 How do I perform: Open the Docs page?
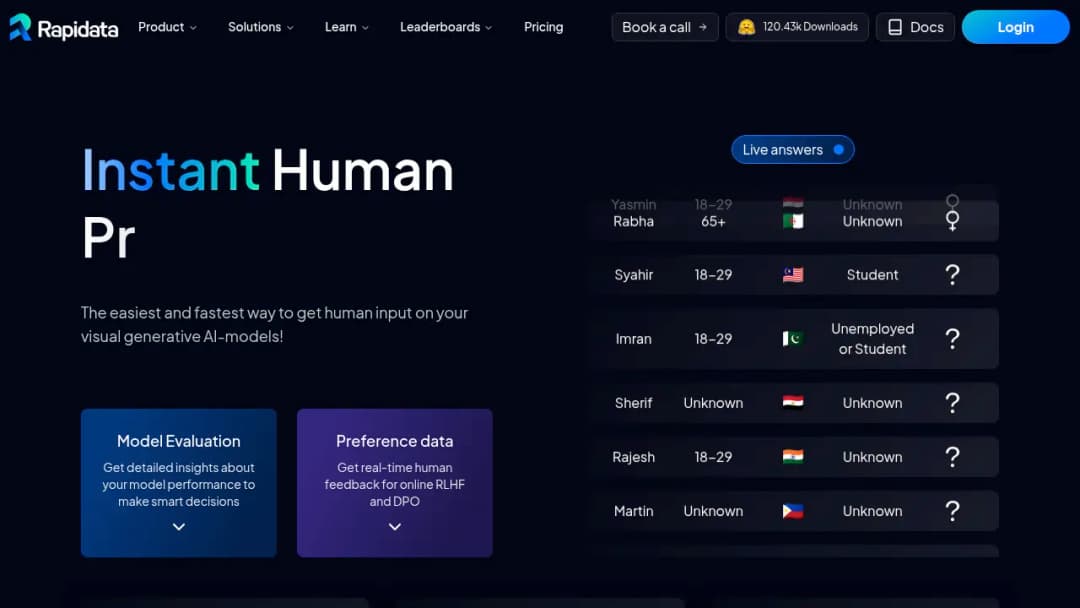(915, 27)
